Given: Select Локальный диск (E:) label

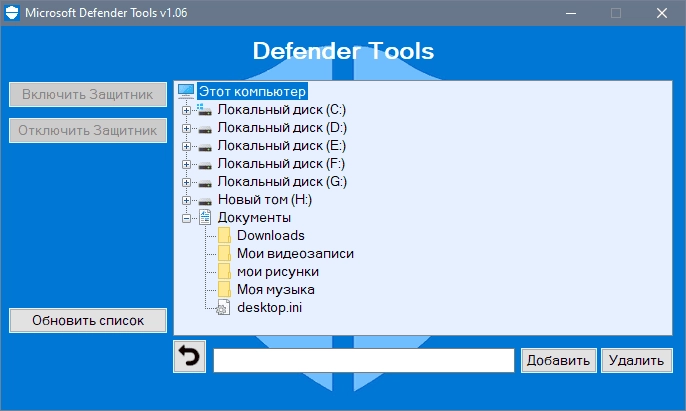Looking at the screenshot, I should [282, 145].
